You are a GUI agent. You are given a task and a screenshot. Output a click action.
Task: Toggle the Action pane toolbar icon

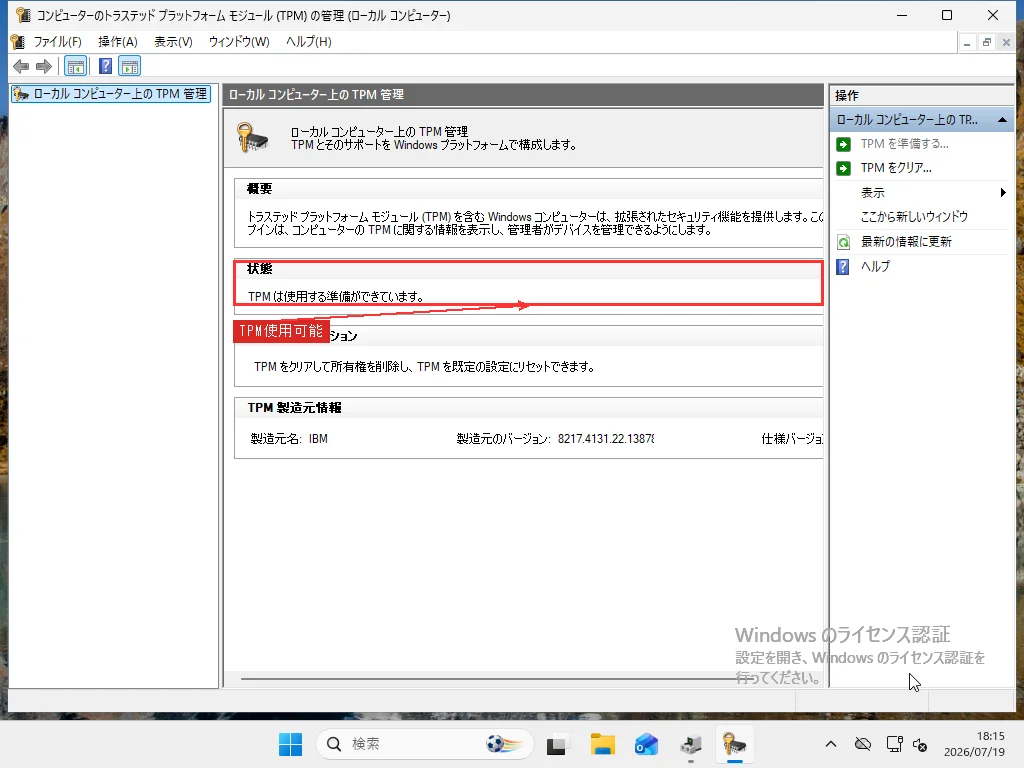[x=129, y=66]
